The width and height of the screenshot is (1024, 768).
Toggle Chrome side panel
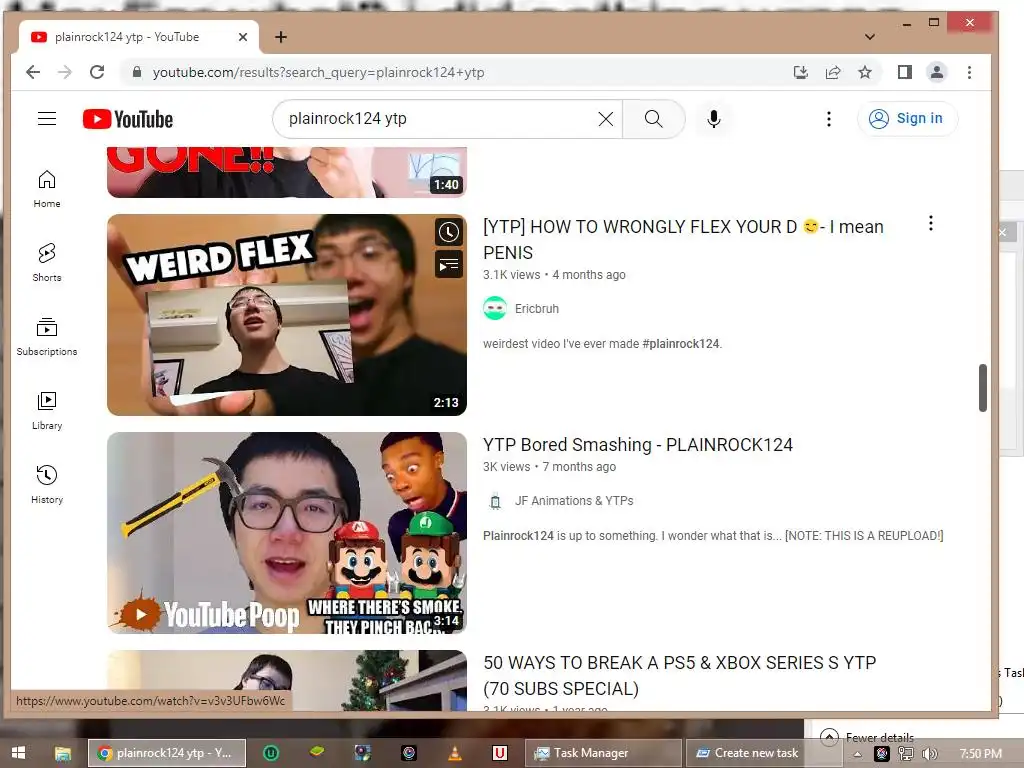[904, 72]
